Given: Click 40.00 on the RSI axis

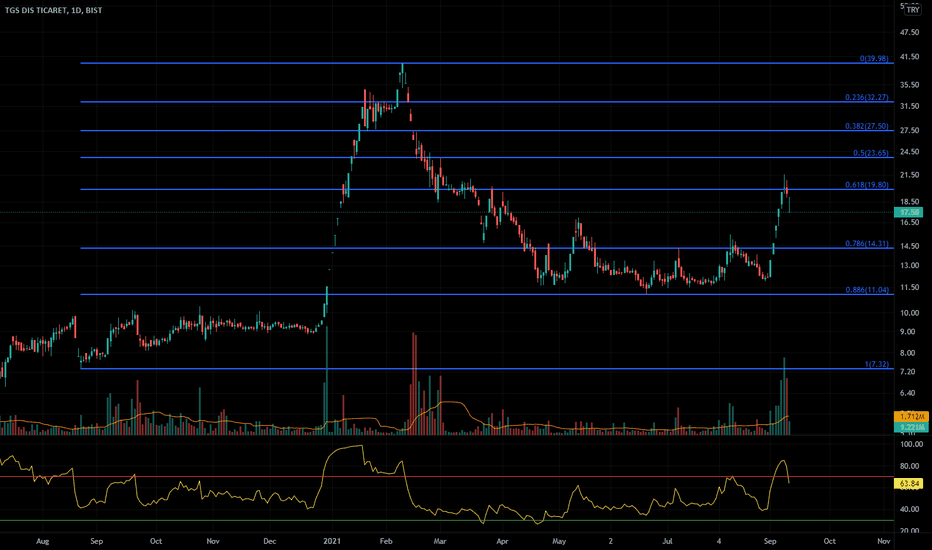Looking at the screenshot, I should click(909, 510).
